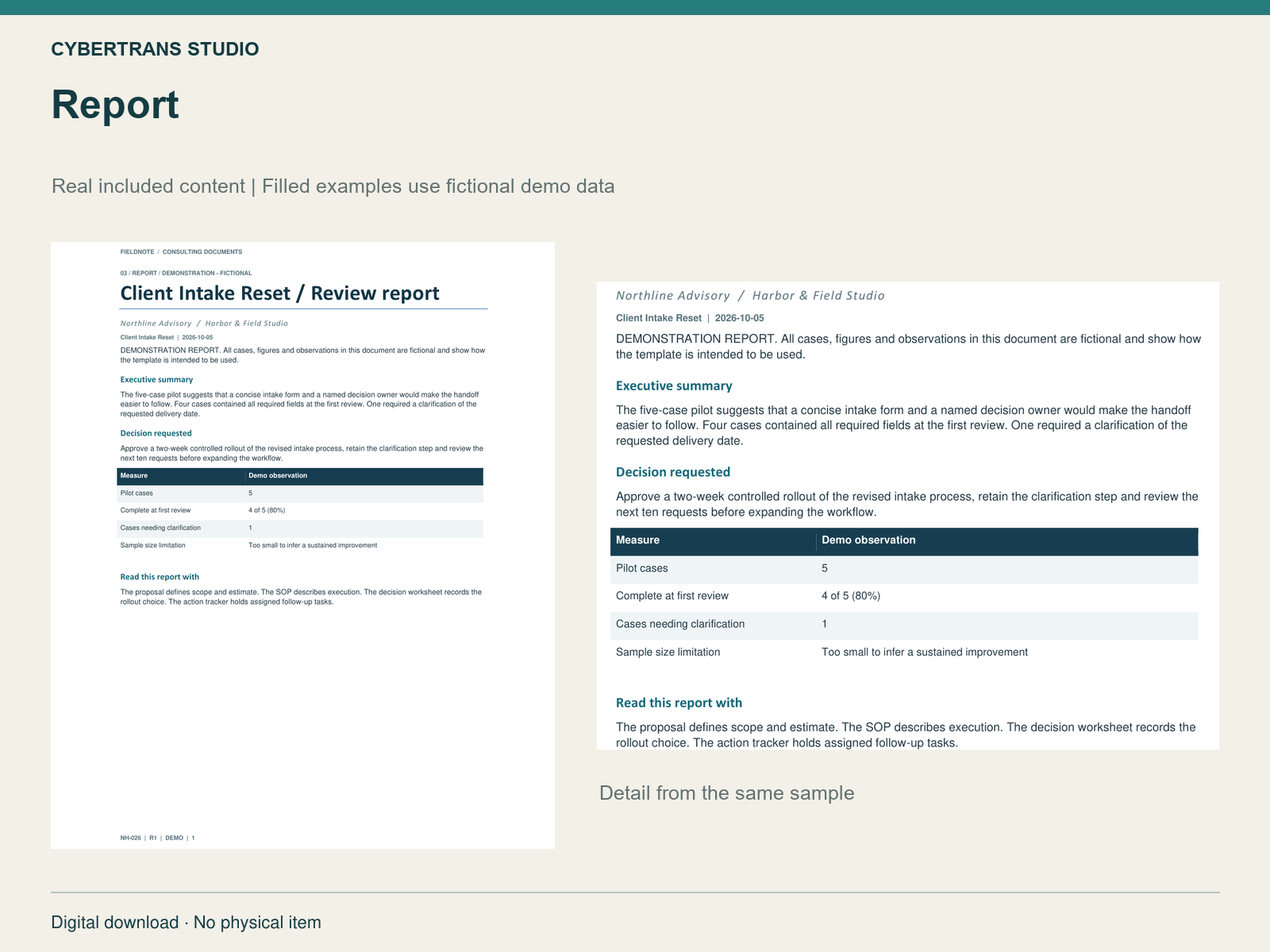
Task: Click the "Digital download · No physical item" note
Action: pyautogui.click(x=186, y=923)
